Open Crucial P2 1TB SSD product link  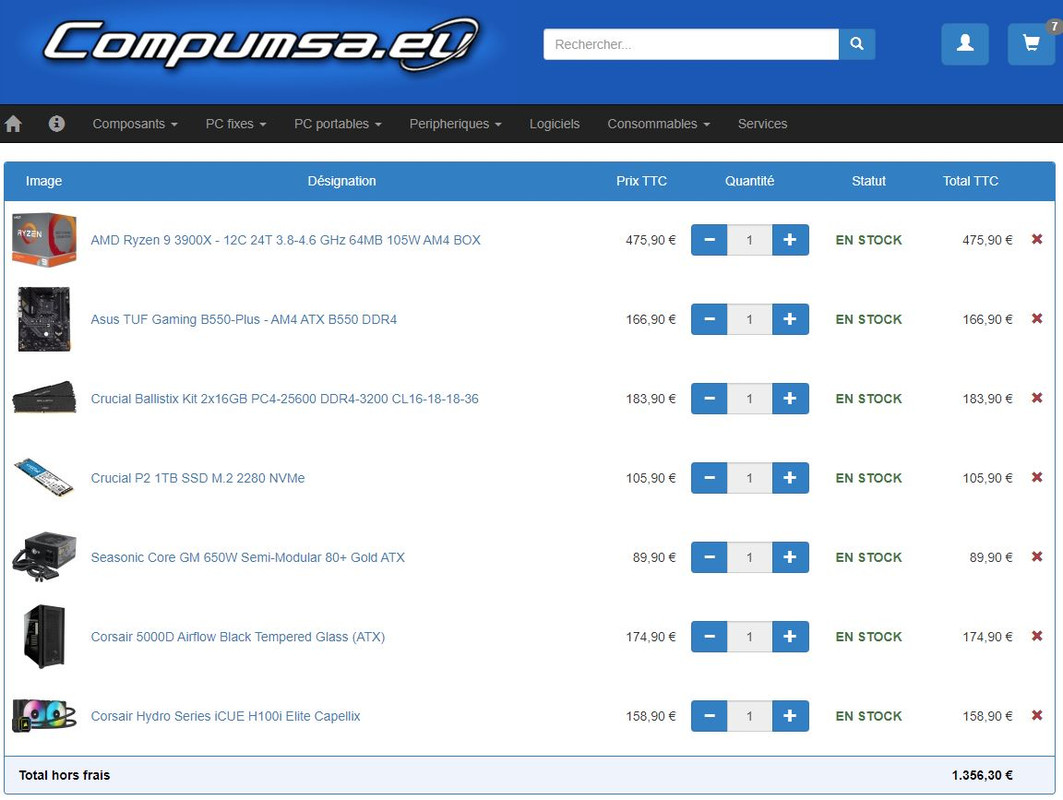[198, 478]
